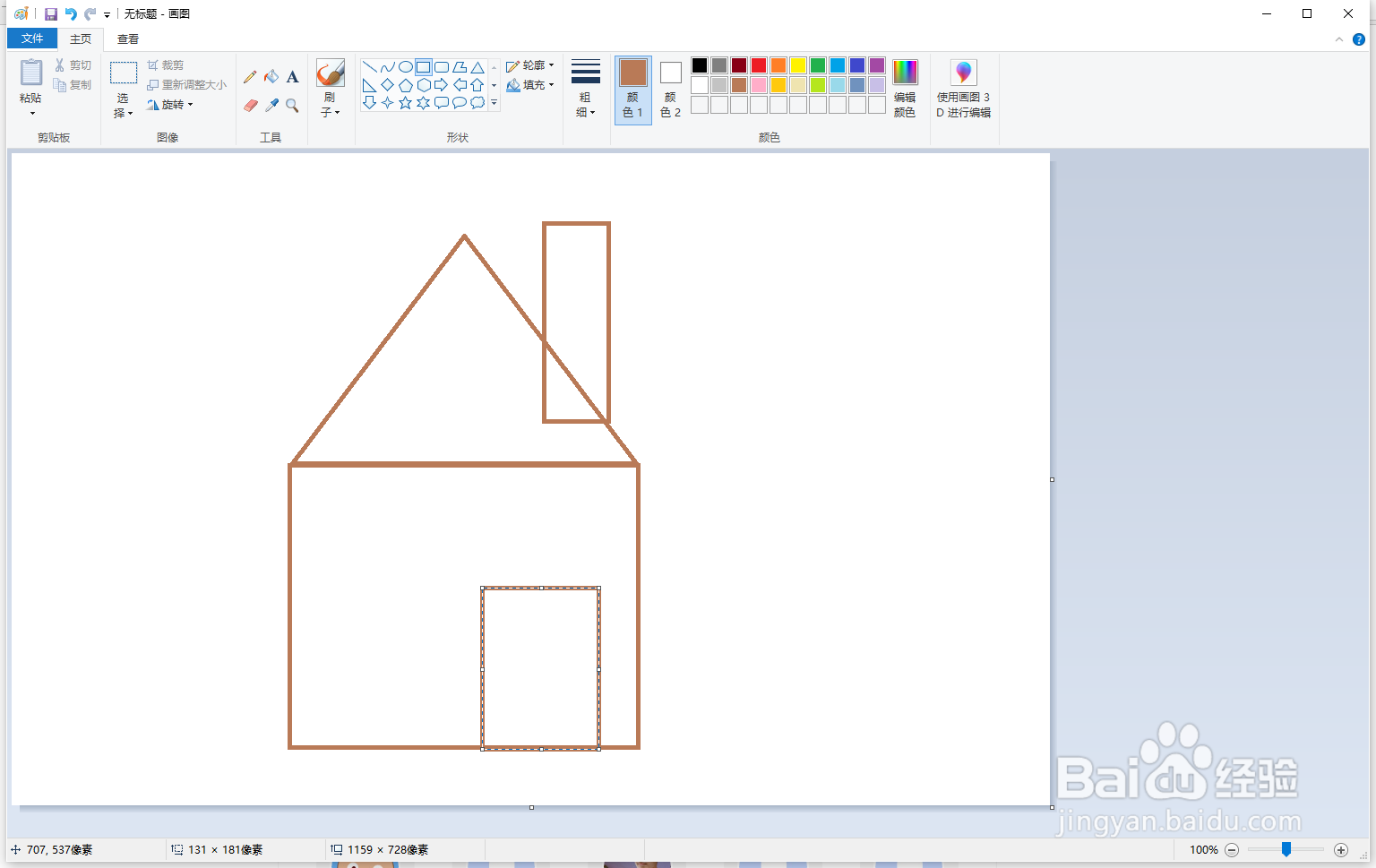The height and width of the screenshot is (868, 1376).
Task: Click the zoom in plus button
Action: click(x=1341, y=850)
